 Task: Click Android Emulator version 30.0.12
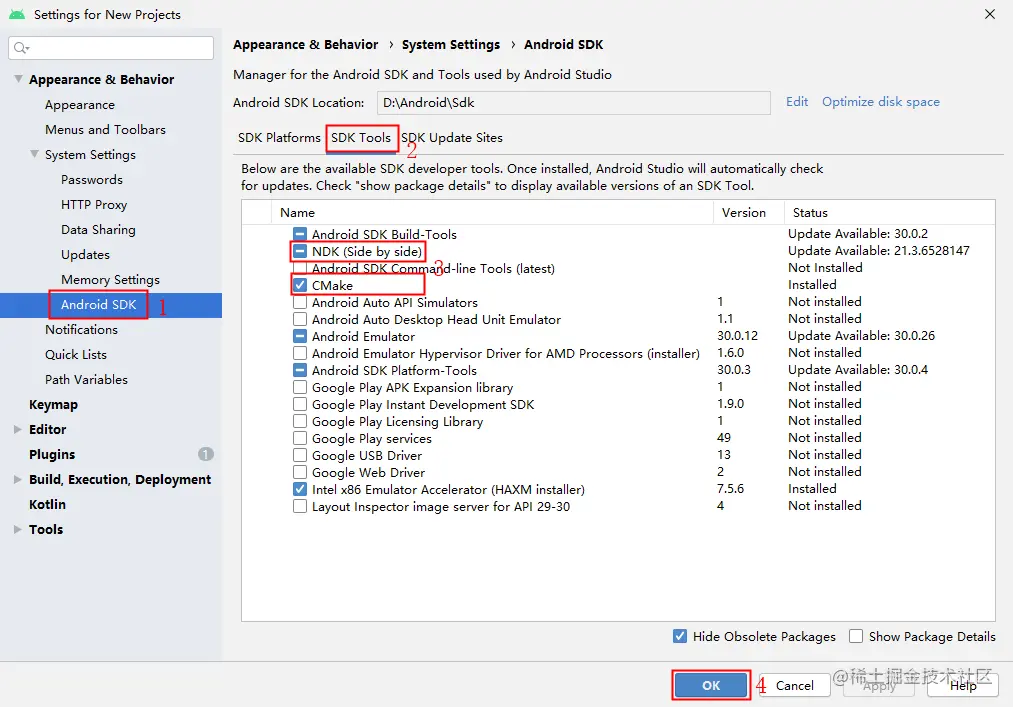tap(737, 336)
